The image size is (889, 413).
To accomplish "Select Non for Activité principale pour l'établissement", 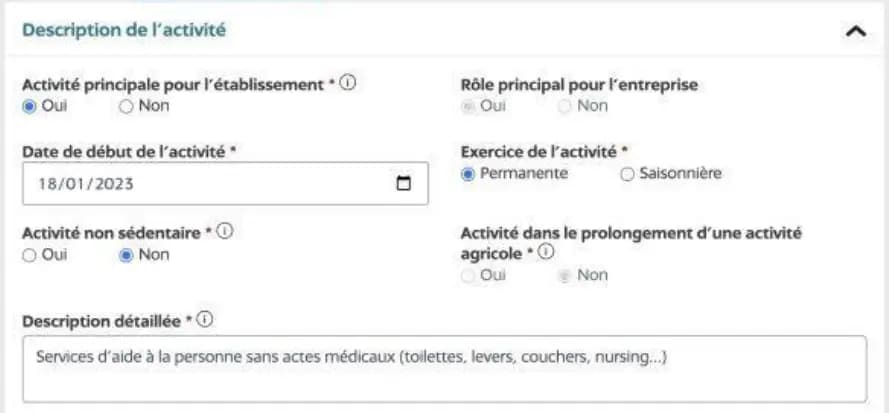I will pos(126,106).
